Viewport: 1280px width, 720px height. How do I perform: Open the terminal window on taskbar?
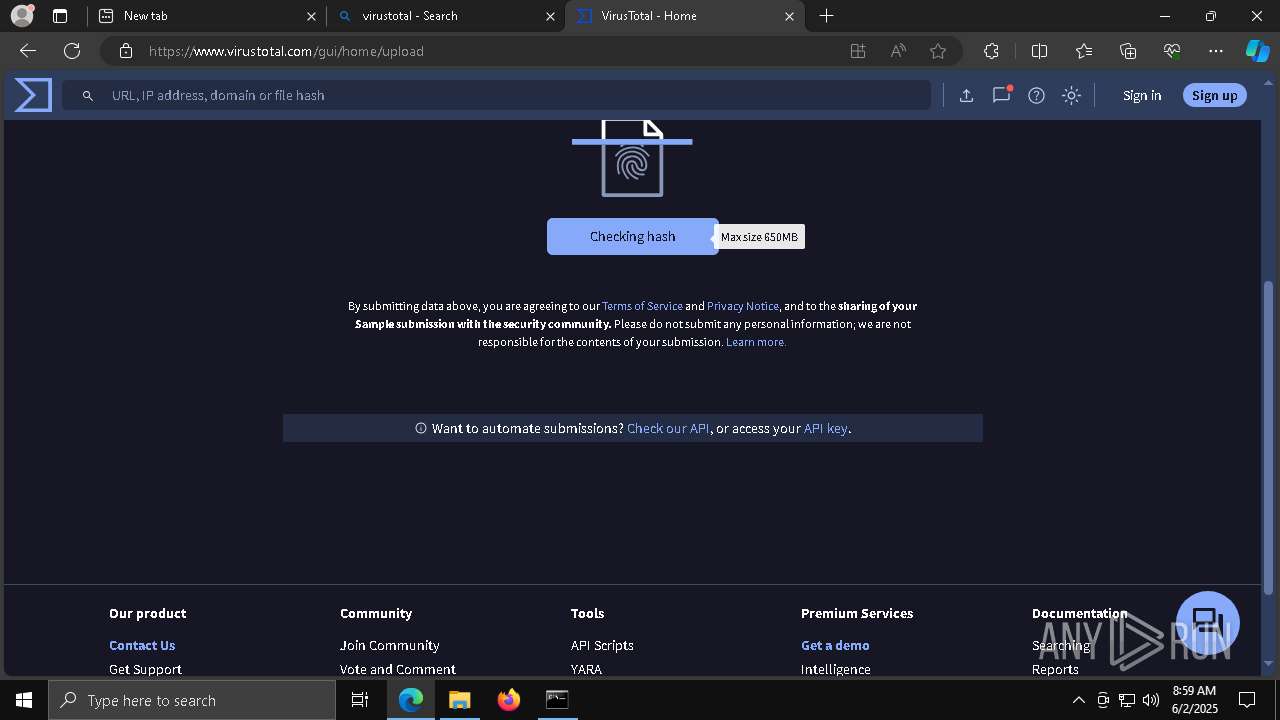coord(557,700)
